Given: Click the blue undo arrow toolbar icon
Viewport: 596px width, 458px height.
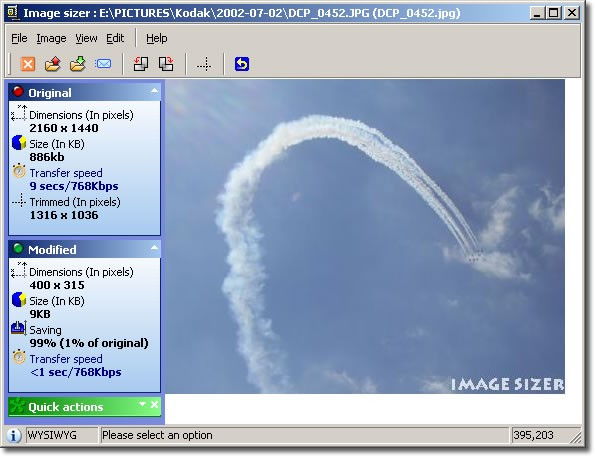Looking at the screenshot, I should tap(242, 64).
